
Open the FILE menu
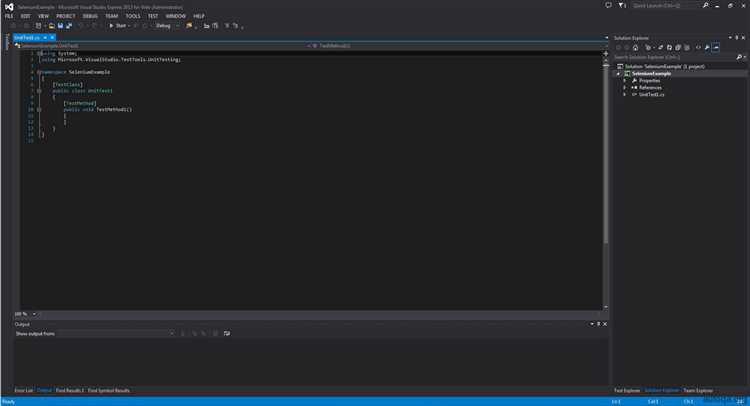(9, 16)
